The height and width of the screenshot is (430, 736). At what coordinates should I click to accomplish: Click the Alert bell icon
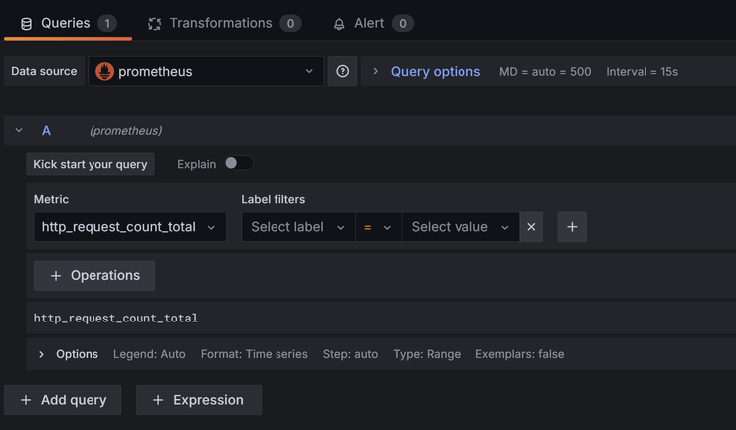pyautogui.click(x=339, y=23)
